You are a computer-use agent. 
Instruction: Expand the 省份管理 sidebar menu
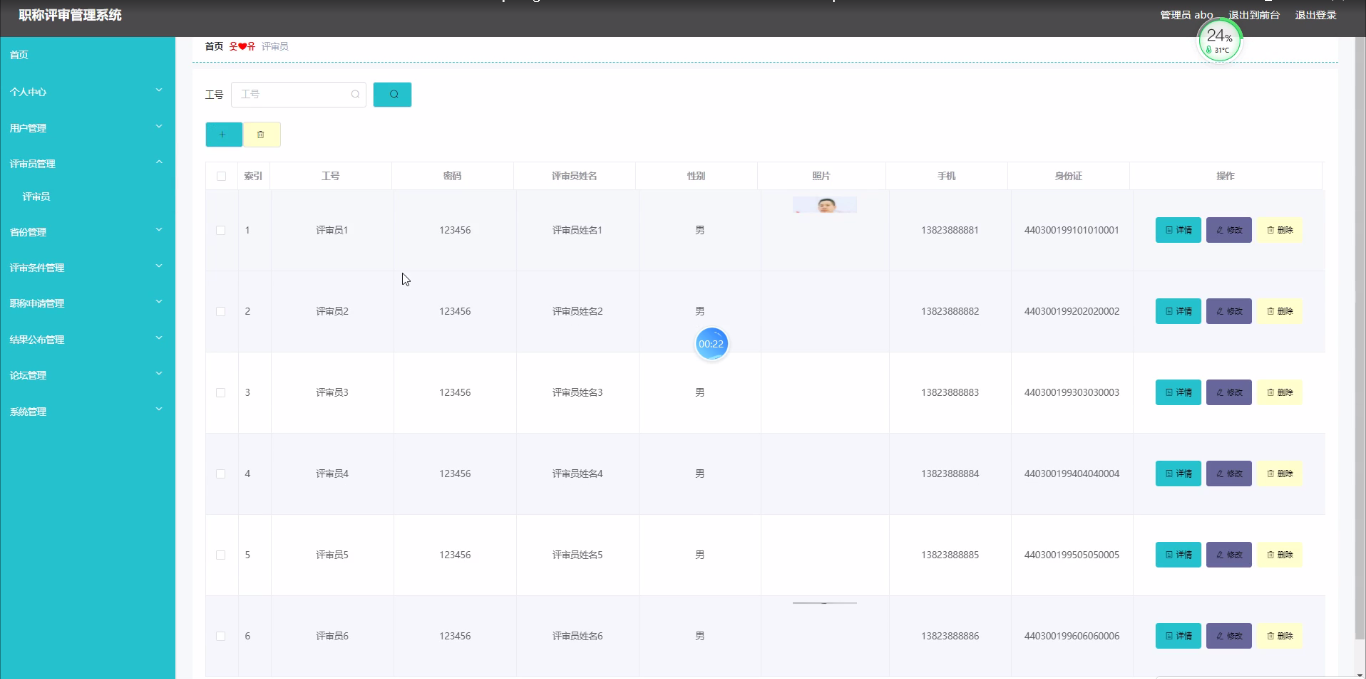click(87, 231)
